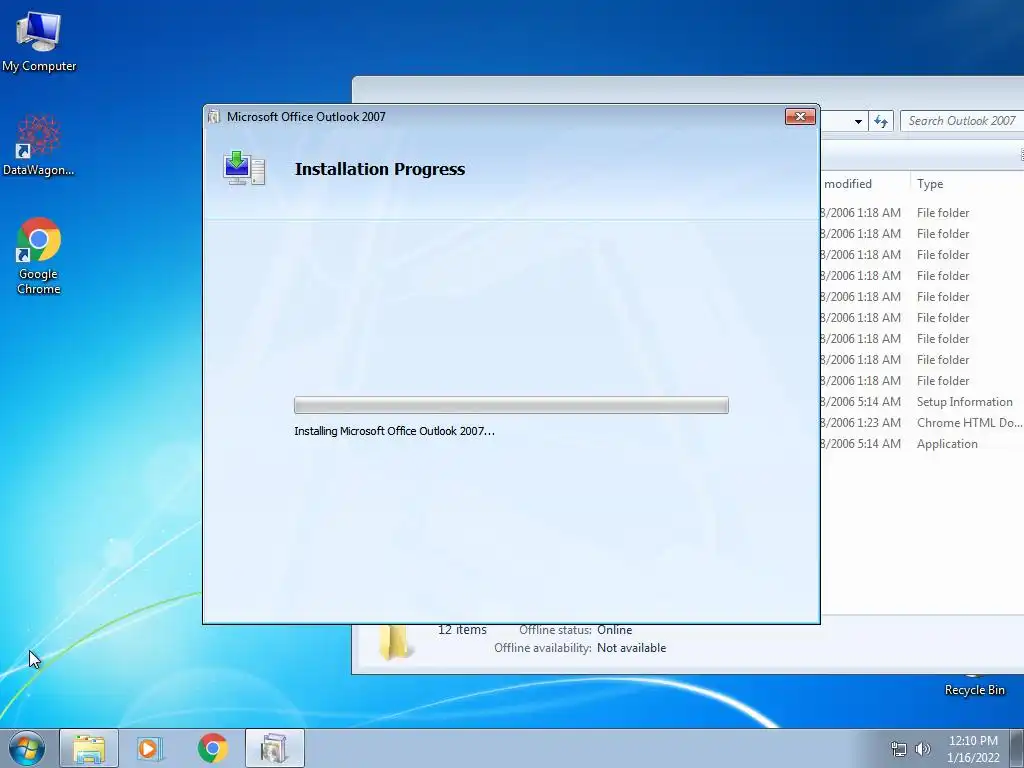Select the Office setup installer taskbar icon
The width and height of the screenshot is (1024, 768).
[274, 748]
